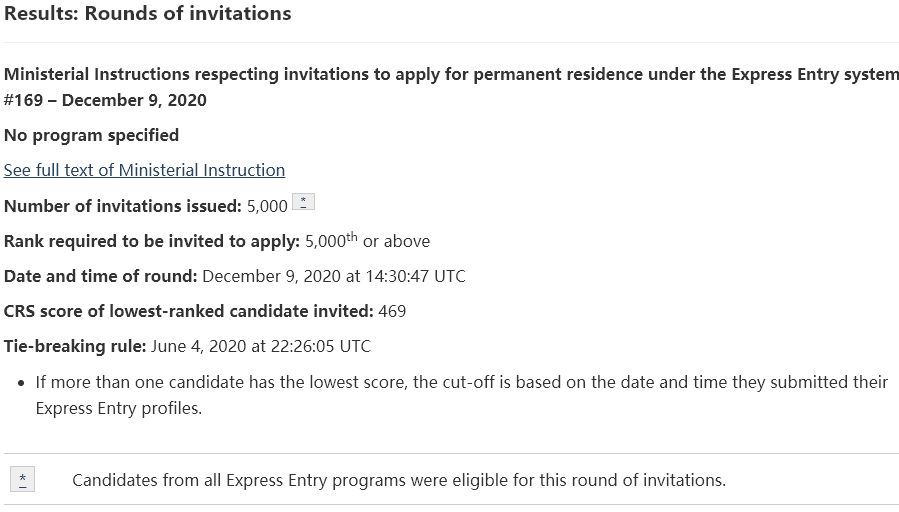Click the "Tie-breaking rule" label
The height and width of the screenshot is (512, 899).
tap(75, 346)
